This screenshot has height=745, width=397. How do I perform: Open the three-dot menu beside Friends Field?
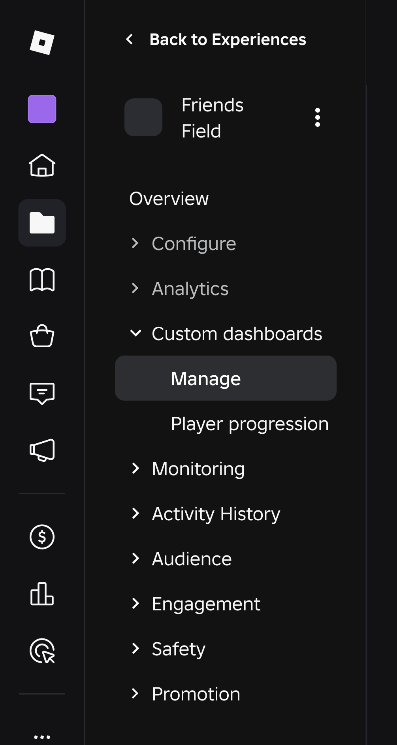click(x=317, y=117)
